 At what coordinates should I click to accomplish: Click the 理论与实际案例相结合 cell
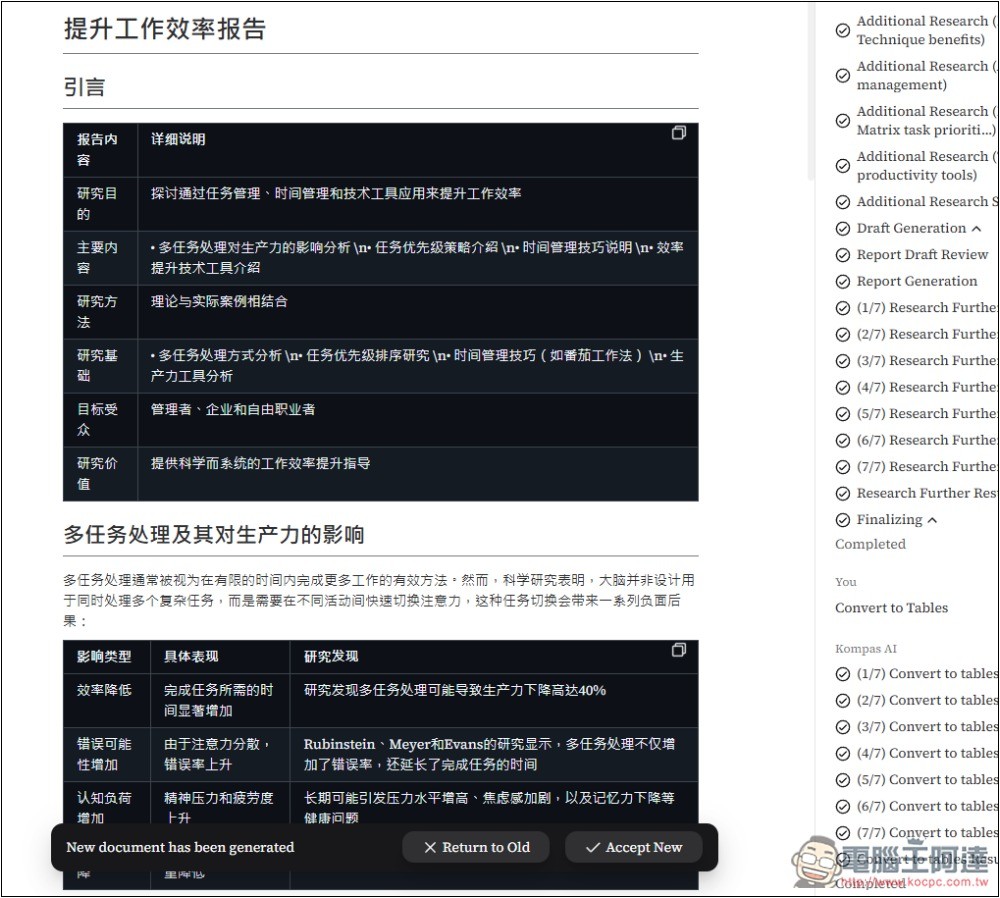(x=418, y=311)
